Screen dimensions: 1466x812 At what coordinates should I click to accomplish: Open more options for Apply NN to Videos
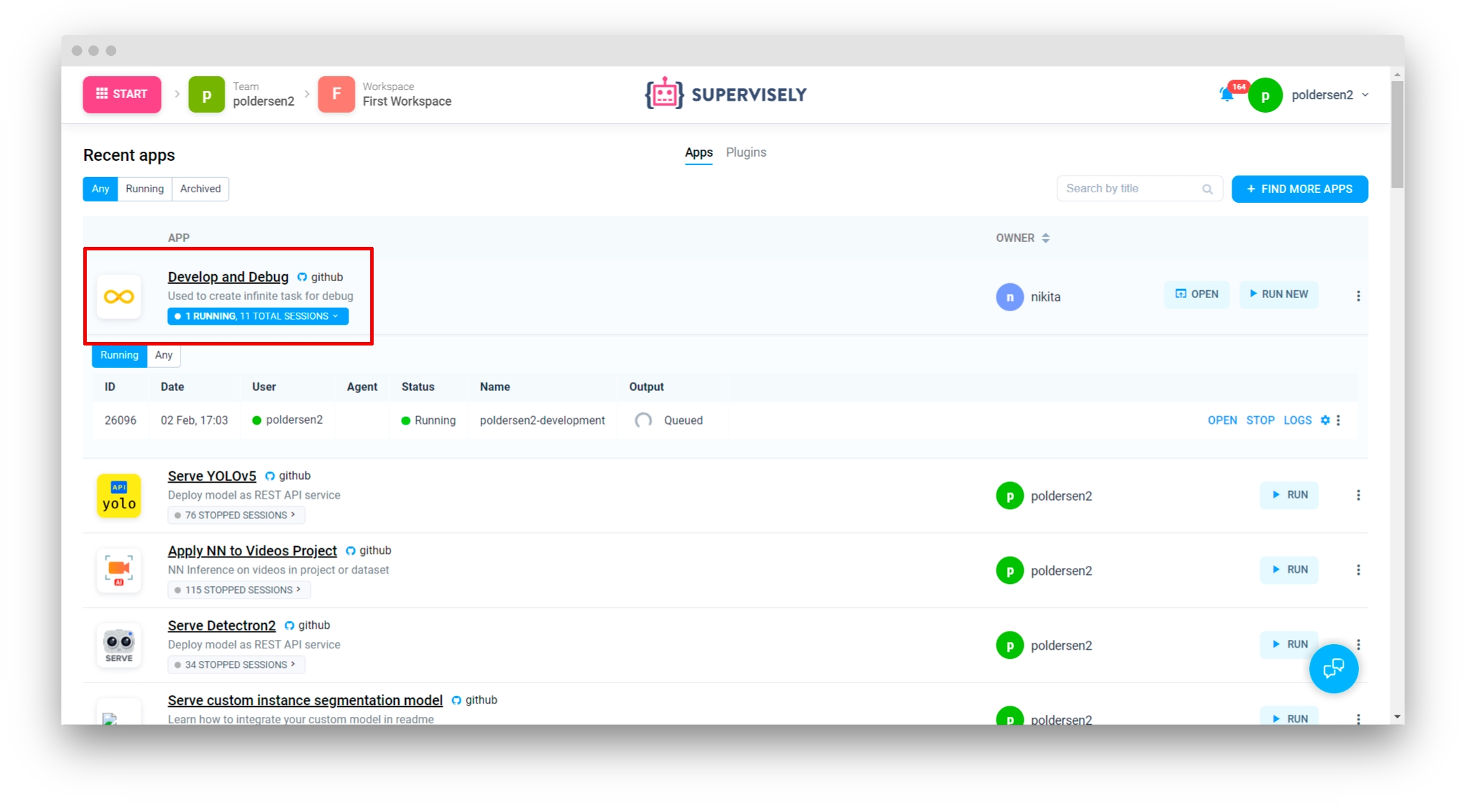pyautogui.click(x=1358, y=570)
